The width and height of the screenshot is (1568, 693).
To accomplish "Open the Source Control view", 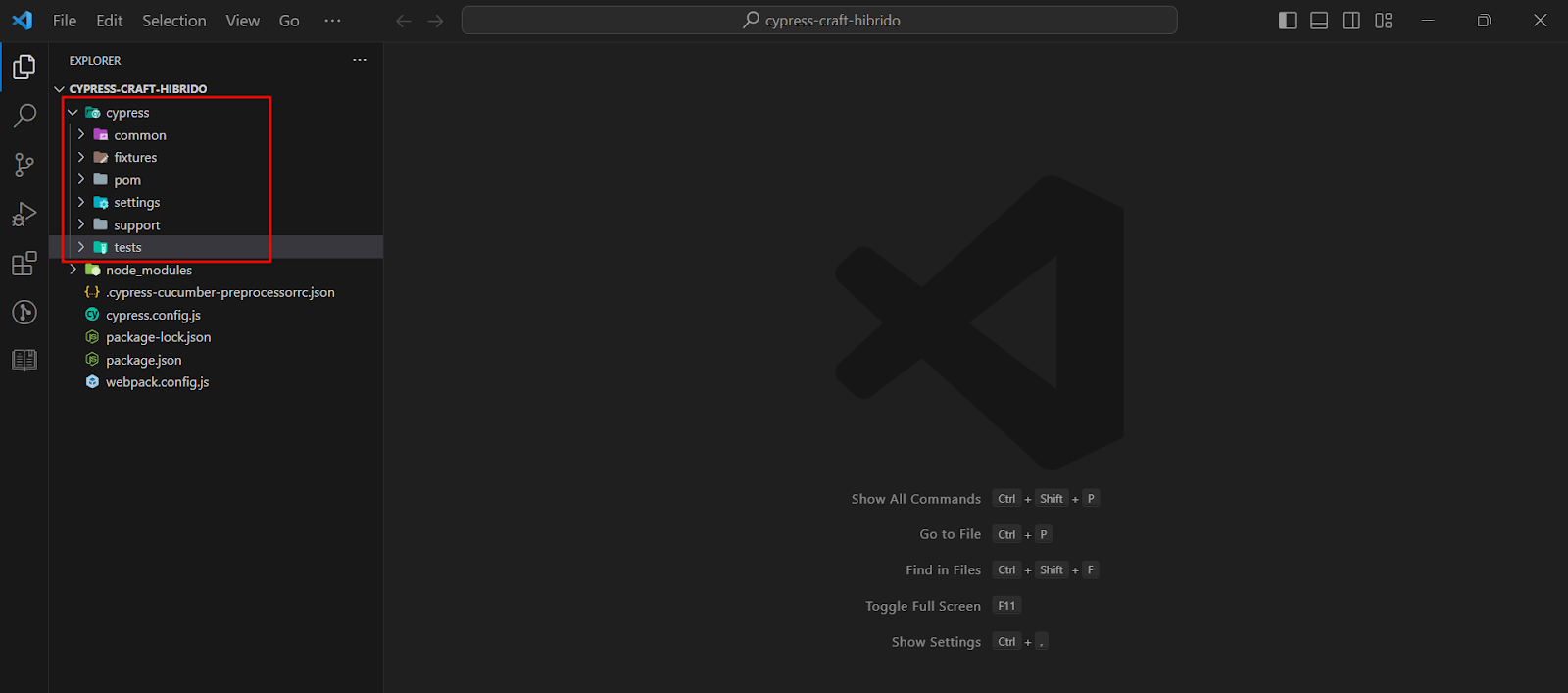I will tap(24, 165).
